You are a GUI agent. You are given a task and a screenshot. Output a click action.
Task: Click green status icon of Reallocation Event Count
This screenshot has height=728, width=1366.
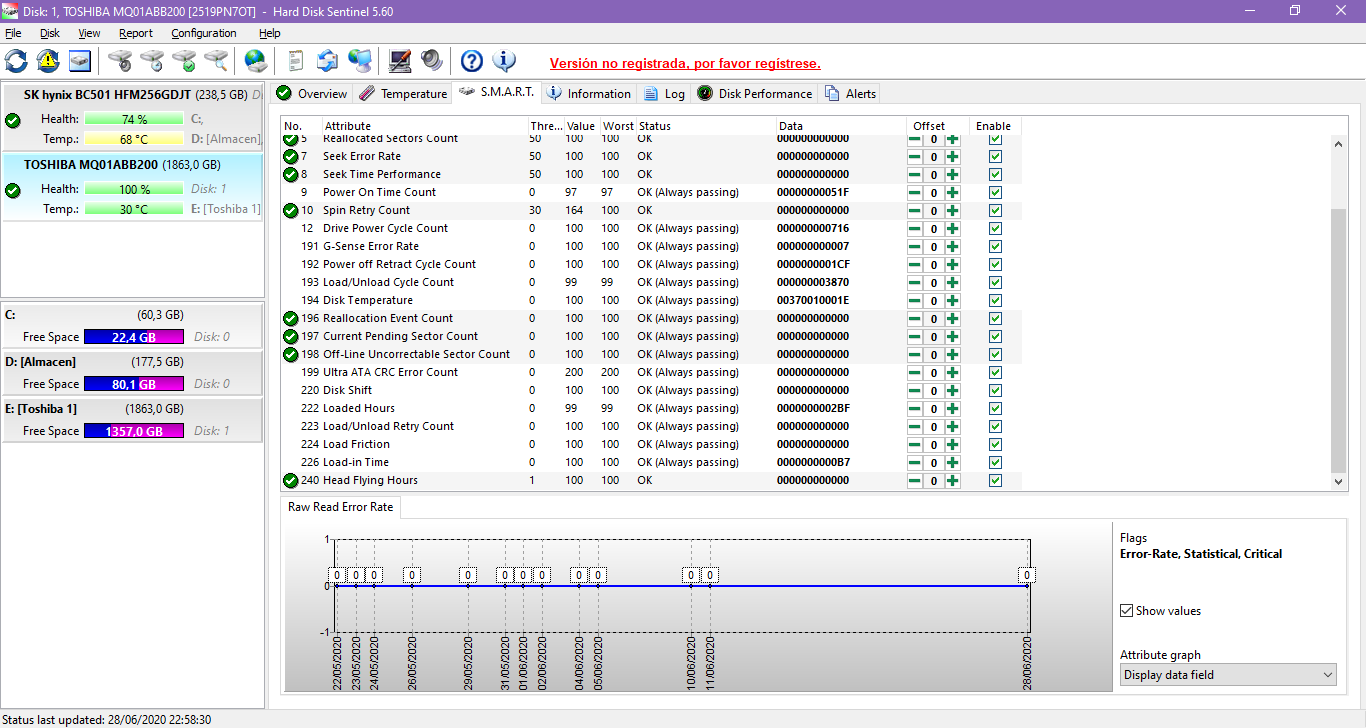coord(291,318)
